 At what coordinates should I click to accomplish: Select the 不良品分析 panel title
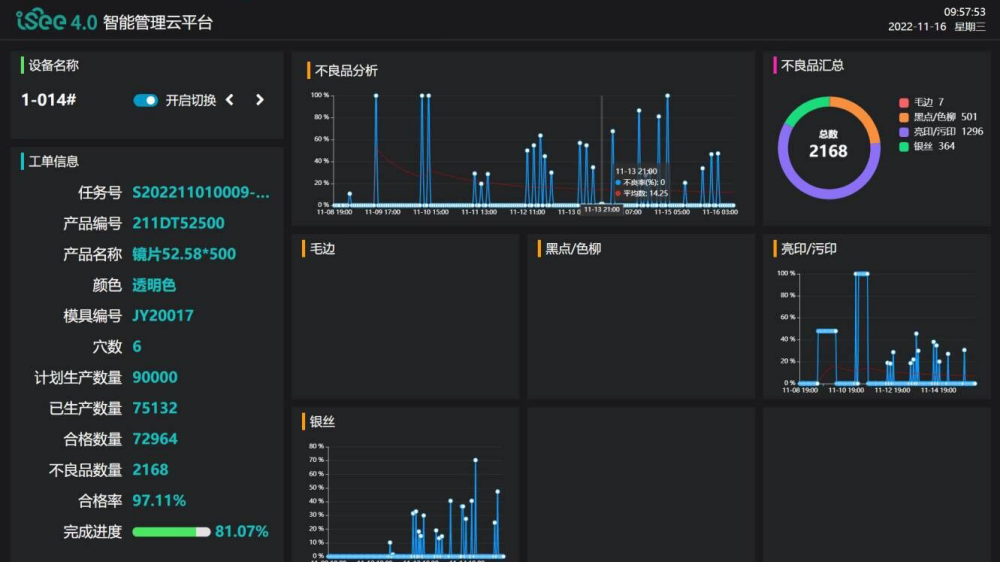346,71
